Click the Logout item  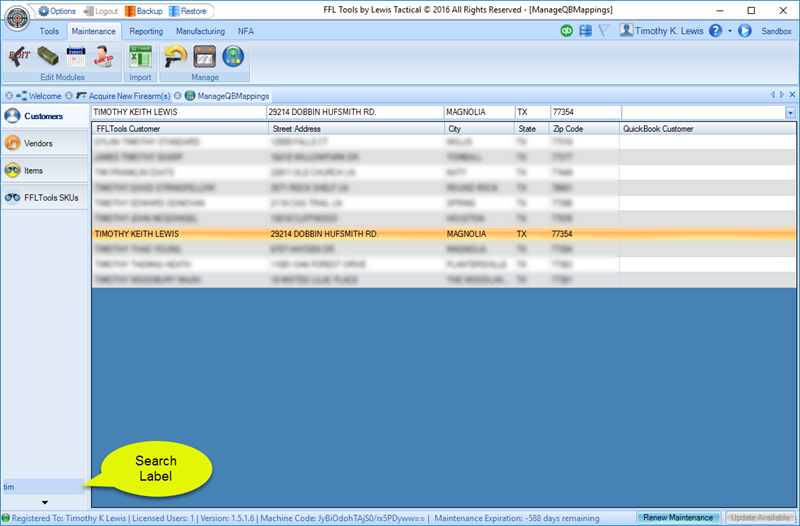pyautogui.click(x=101, y=11)
